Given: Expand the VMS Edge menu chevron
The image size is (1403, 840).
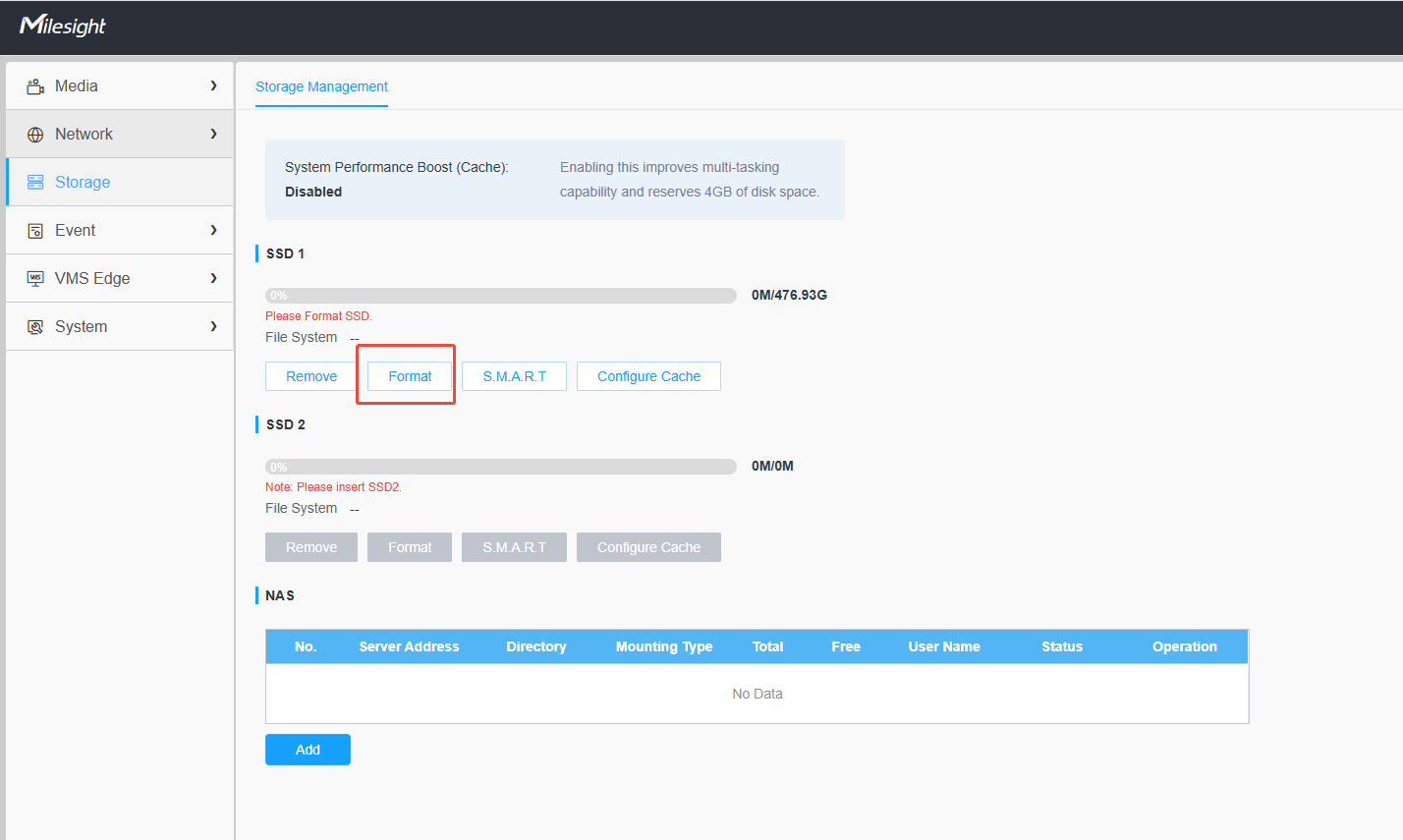Looking at the screenshot, I should pyautogui.click(x=213, y=278).
